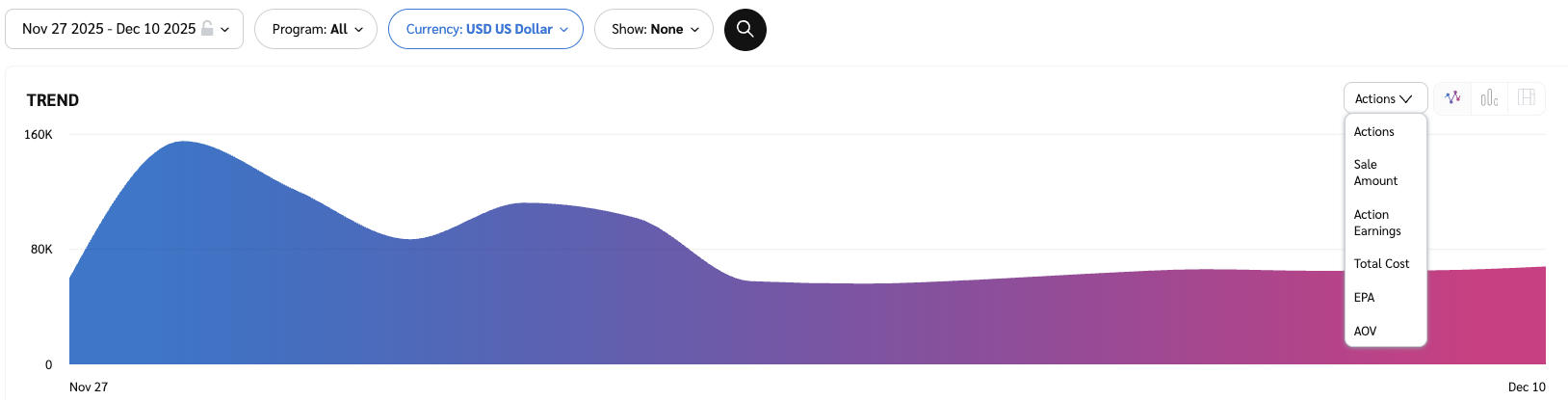Open the Program filter dropdown
1568x400 pixels.
[x=316, y=29]
